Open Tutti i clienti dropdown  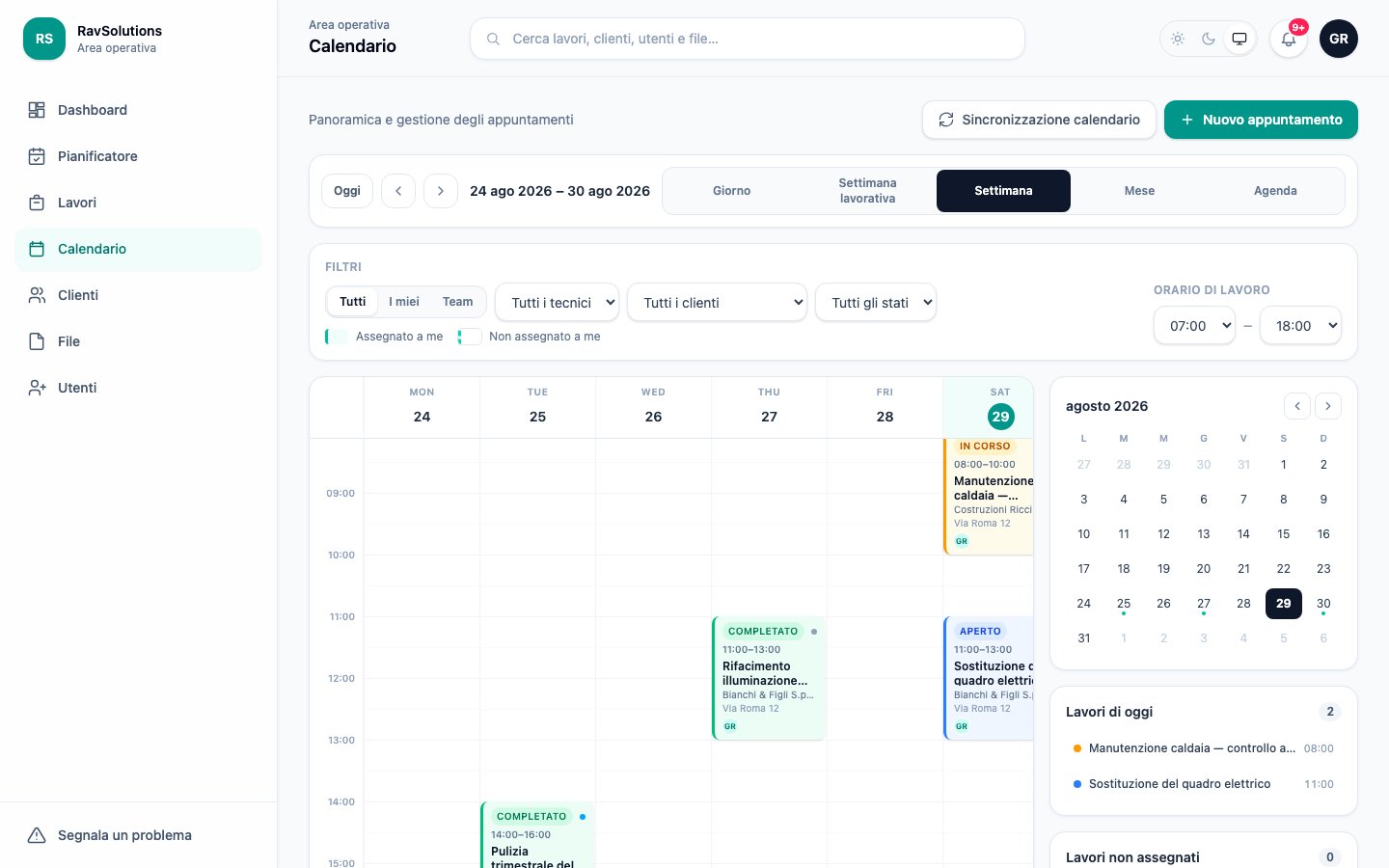(717, 303)
